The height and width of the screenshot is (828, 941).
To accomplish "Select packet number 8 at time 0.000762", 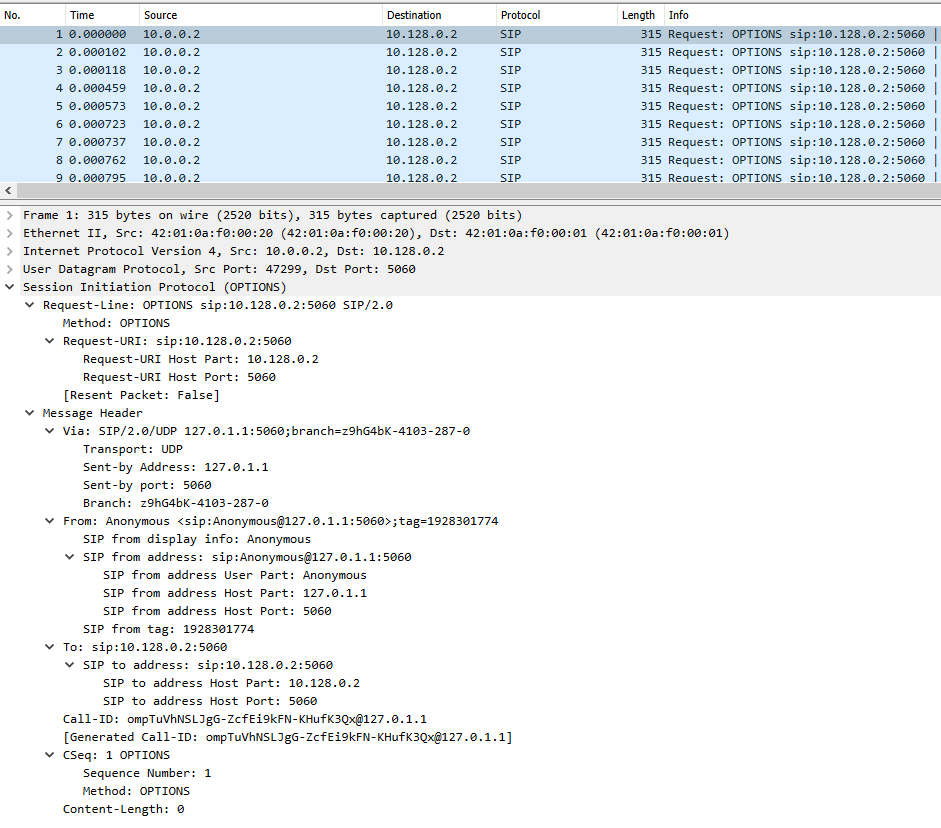I will 470,160.
